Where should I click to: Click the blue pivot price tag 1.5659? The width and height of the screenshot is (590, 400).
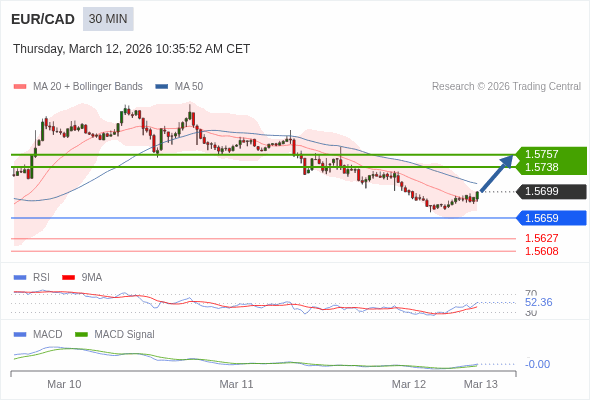[x=552, y=218]
